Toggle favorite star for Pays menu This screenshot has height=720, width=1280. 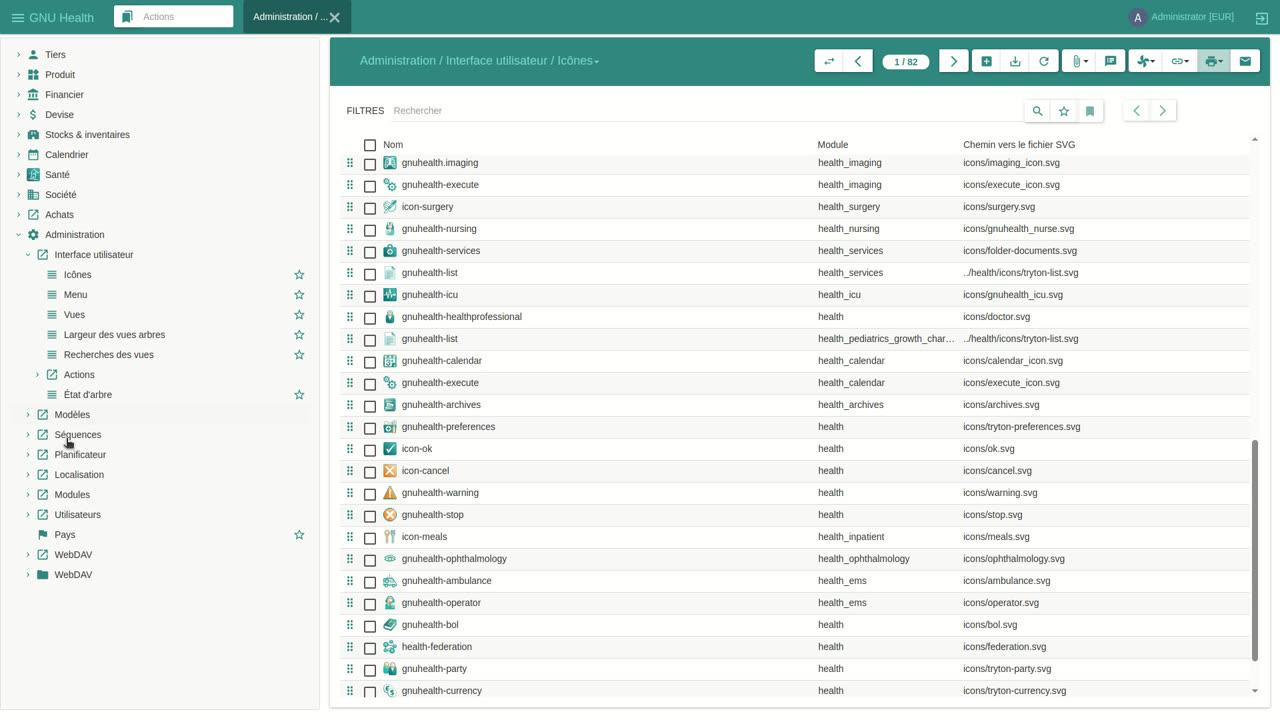(x=299, y=535)
